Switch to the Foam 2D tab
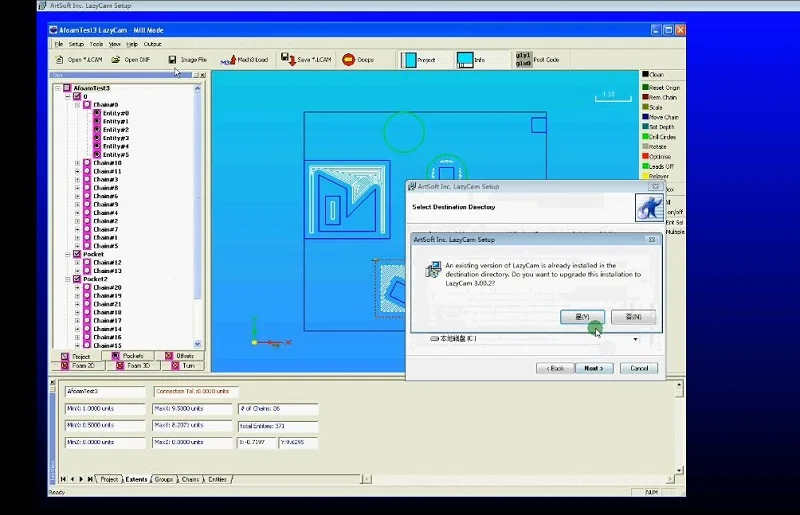 point(78,365)
